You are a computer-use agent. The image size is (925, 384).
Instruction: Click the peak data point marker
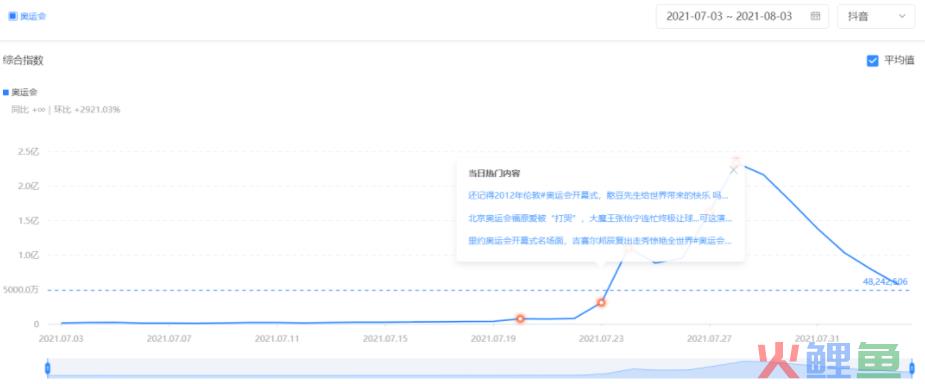pyautogui.click(x=736, y=160)
